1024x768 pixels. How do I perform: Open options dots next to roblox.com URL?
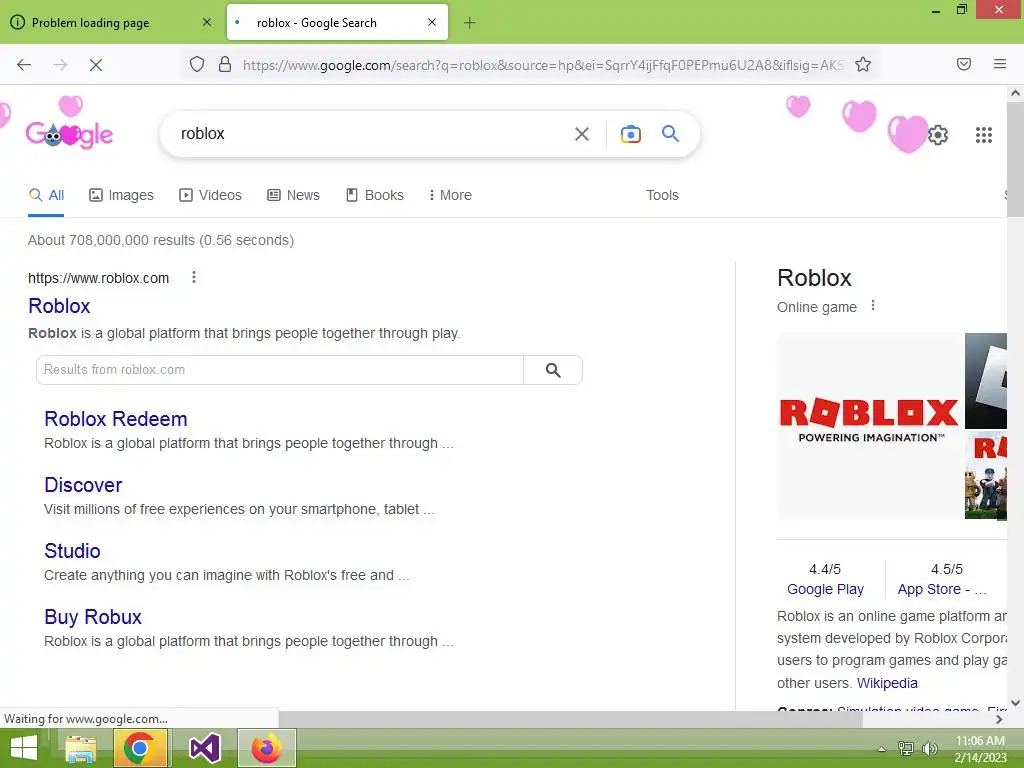tap(194, 278)
